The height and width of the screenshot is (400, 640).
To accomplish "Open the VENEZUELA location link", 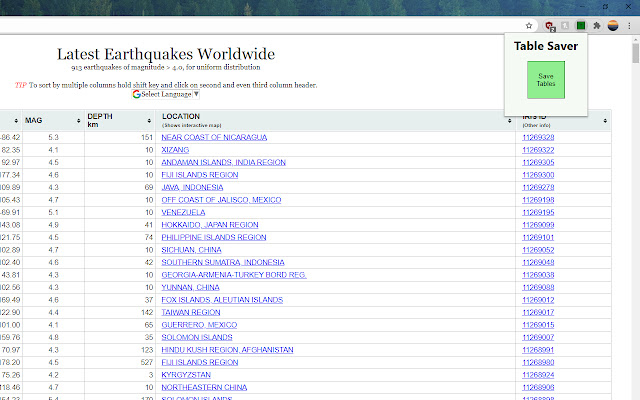I will tap(183, 212).
